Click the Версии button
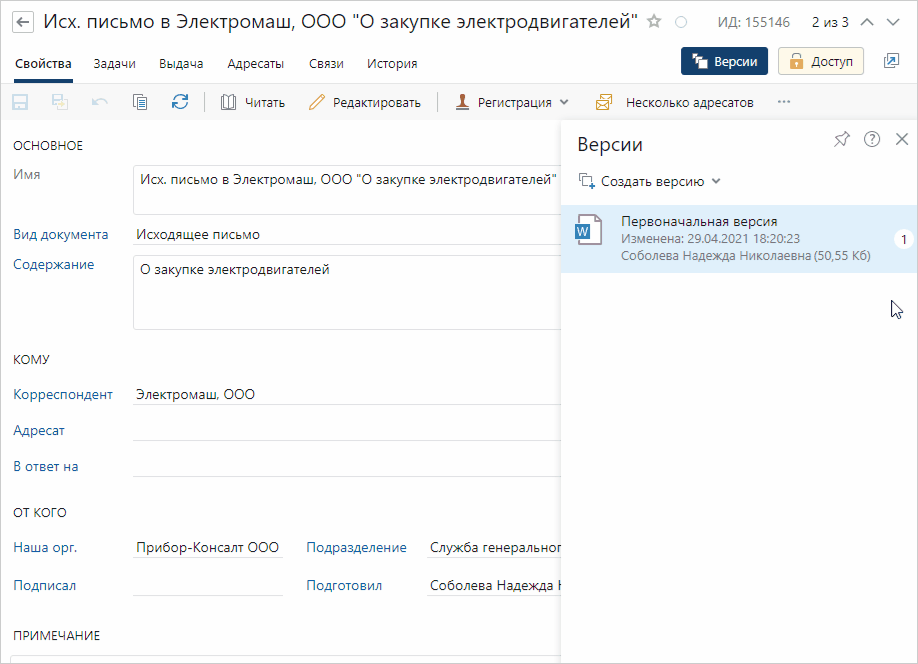 [725, 61]
